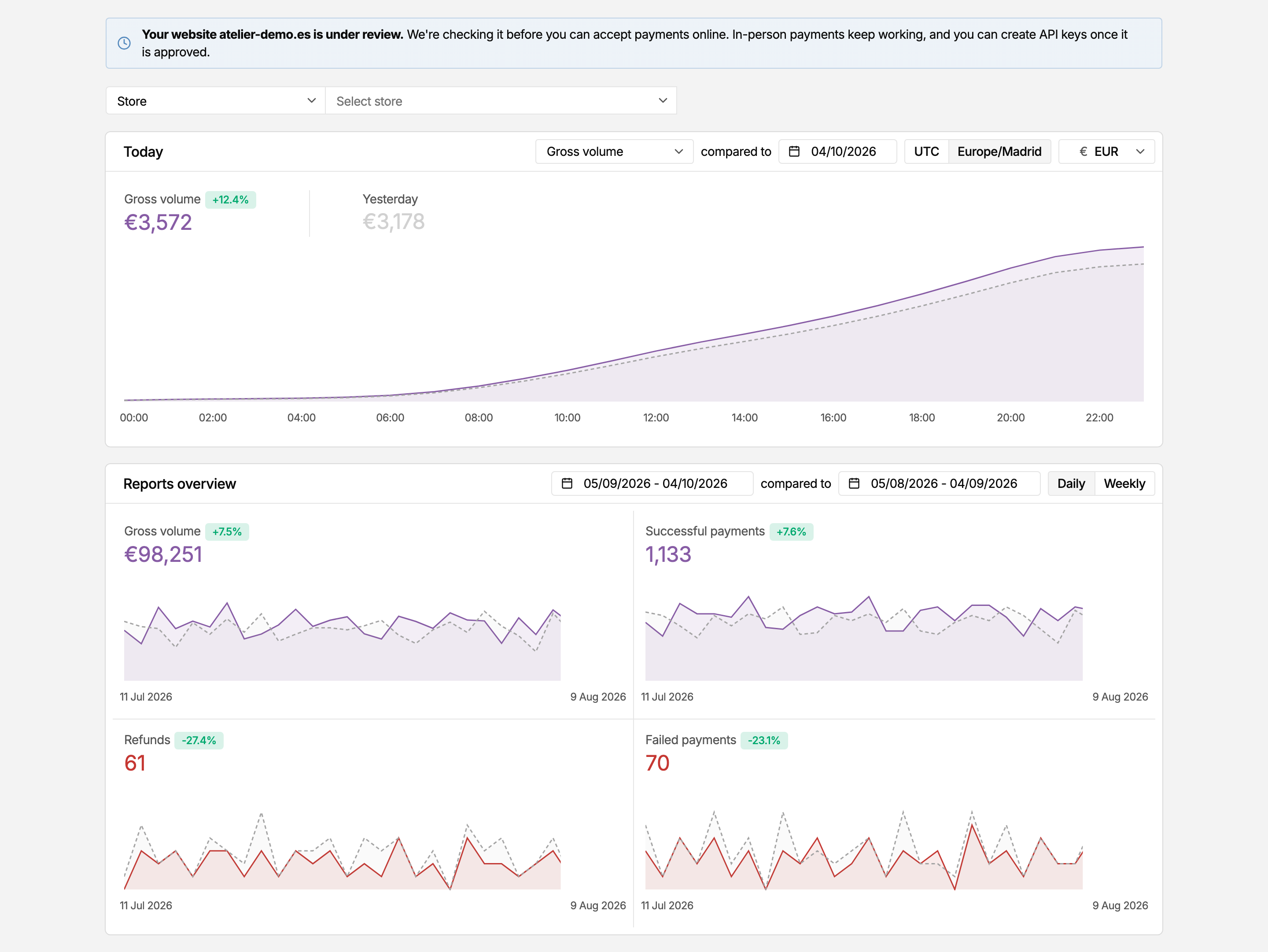This screenshot has height=952, width=1268.
Task: Click the Failed payments count 70
Action: click(x=657, y=763)
